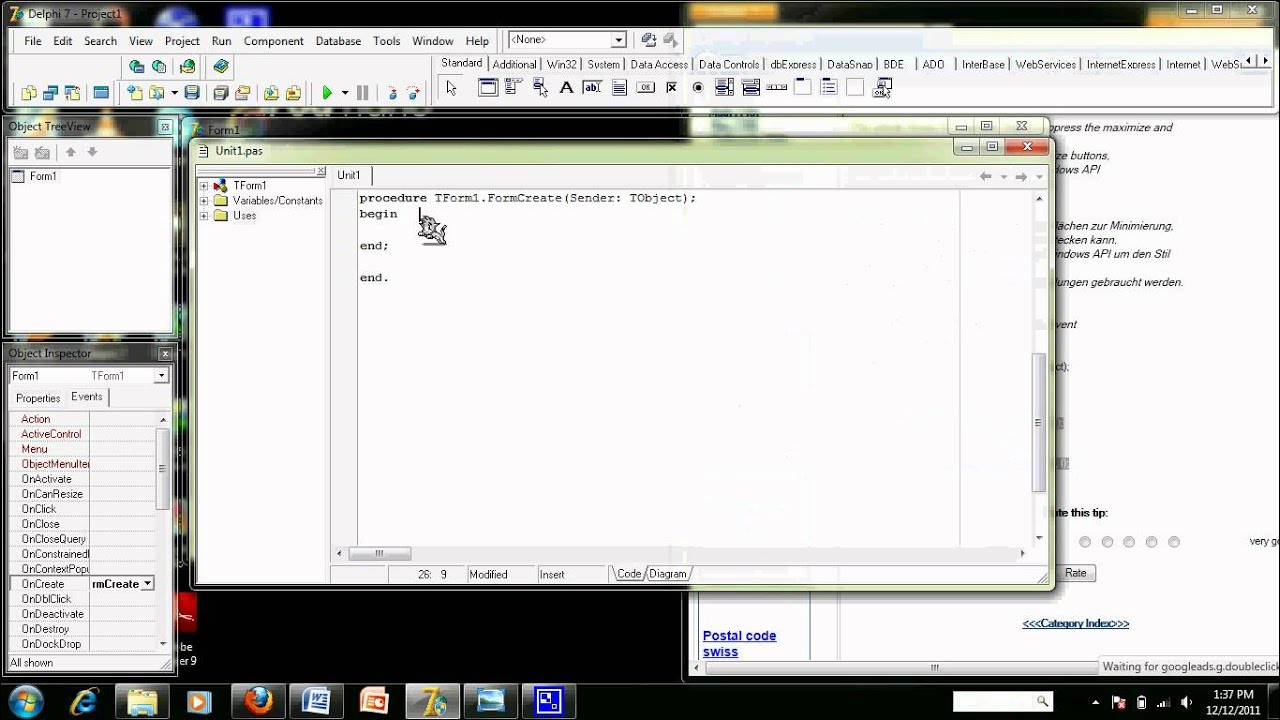Open the File menu
Viewport: 1280px width, 720px height.
pyautogui.click(x=33, y=41)
